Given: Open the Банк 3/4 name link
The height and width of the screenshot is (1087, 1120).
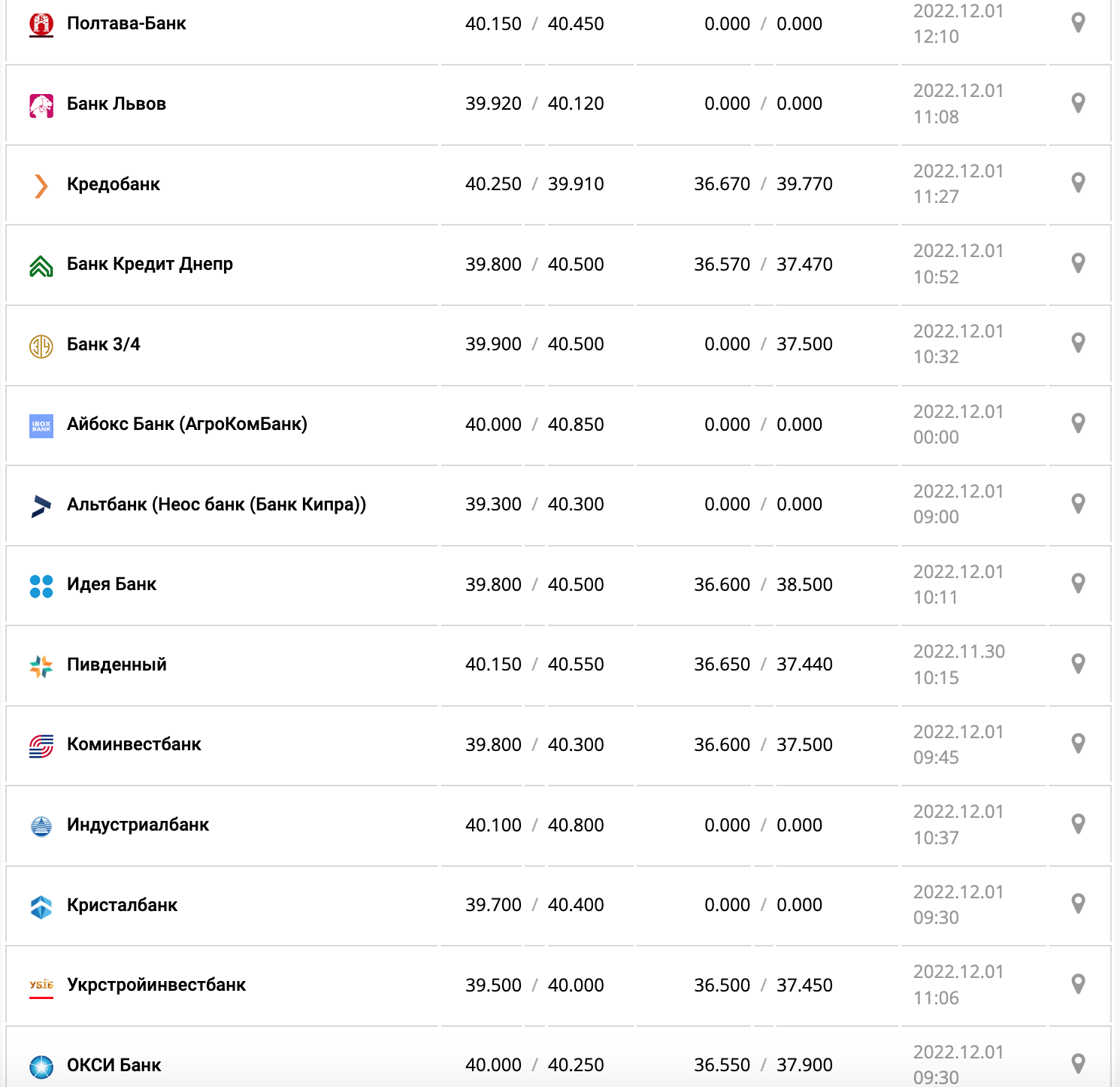Looking at the screenshot, I should point(104,344).
